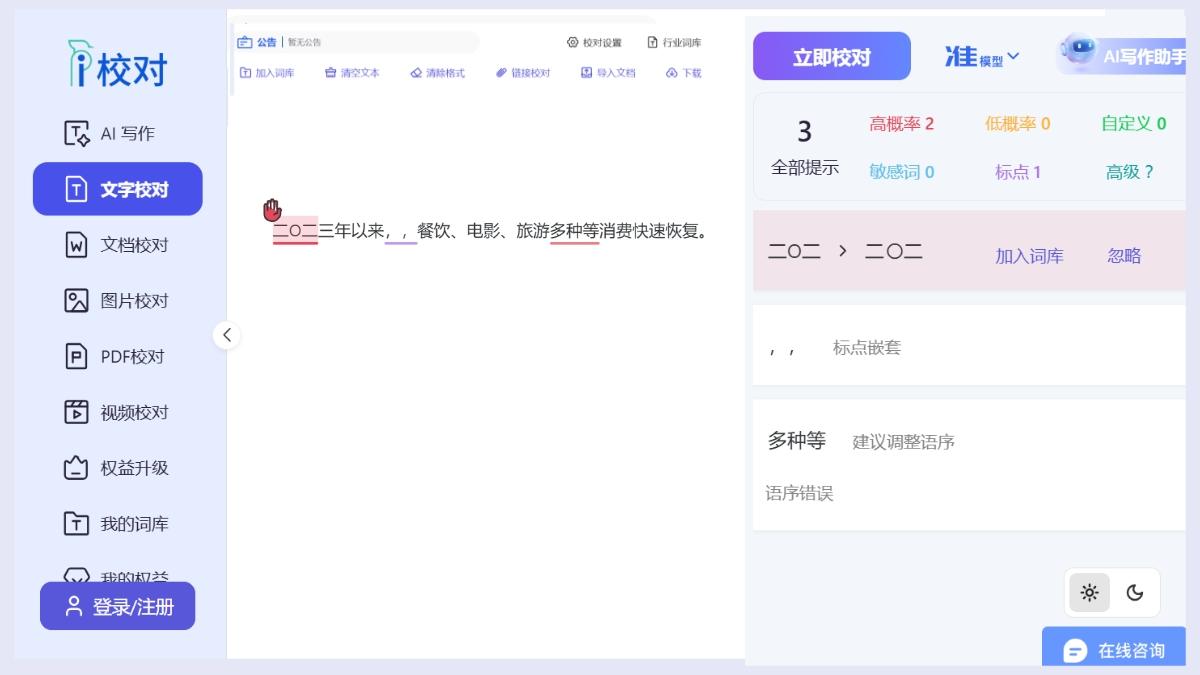1200x675 pixels.
Task: Open the 行业词库 industry lexicon
Action: 677,43
